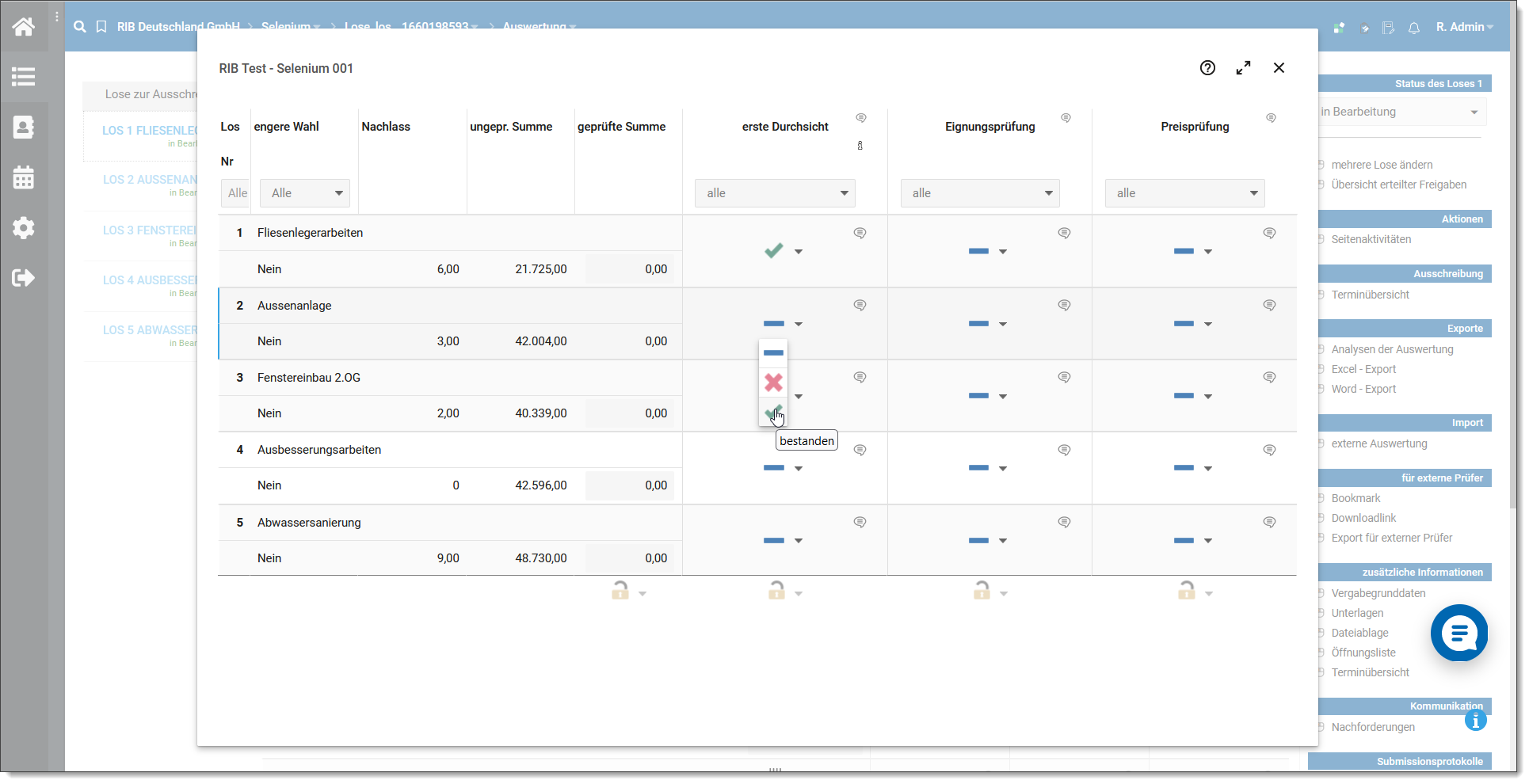Open erste Durchsicht 'alle' filter dropdown
Image resolution: width=1529 pixels, height=784 pixels.
click(775, 193)
